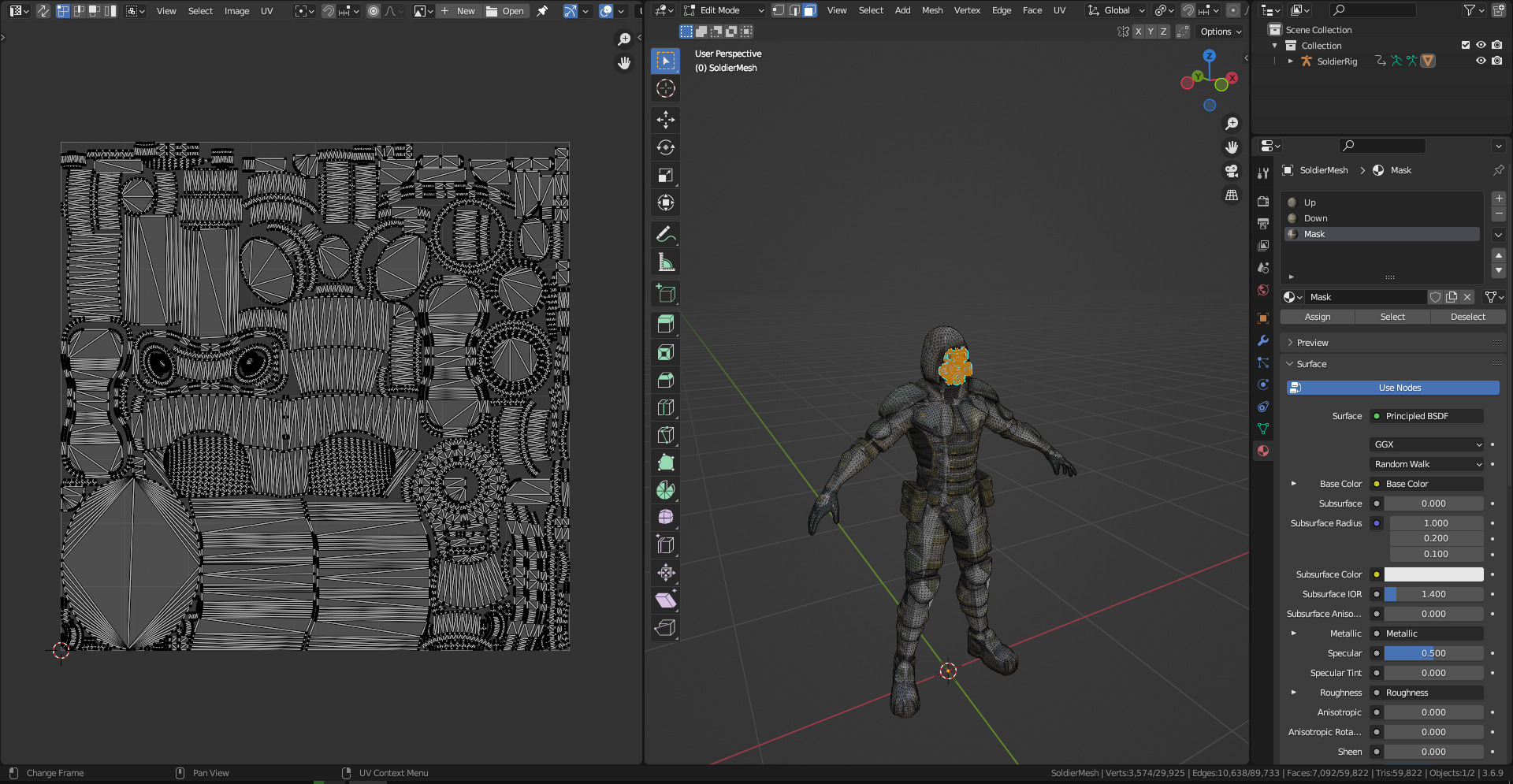1513x784 pixels.
Task: Open the World properties tab
Action: point(1263,290)
